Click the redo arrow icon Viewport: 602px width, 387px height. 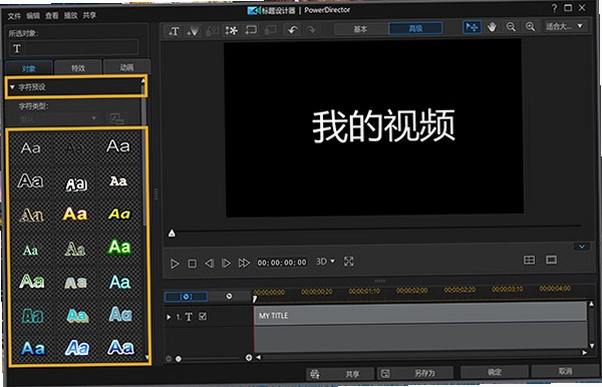coord(311,30)
